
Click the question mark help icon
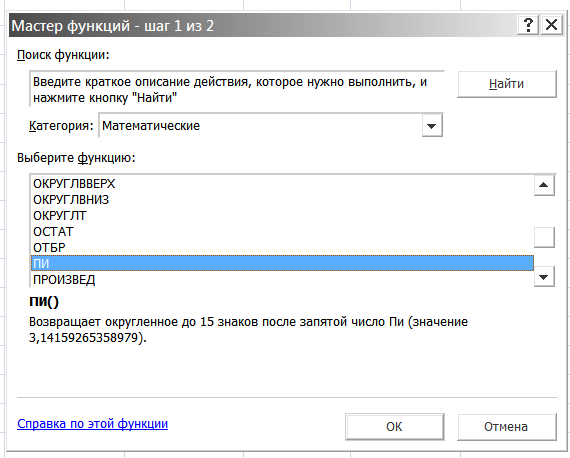[528, 25]
